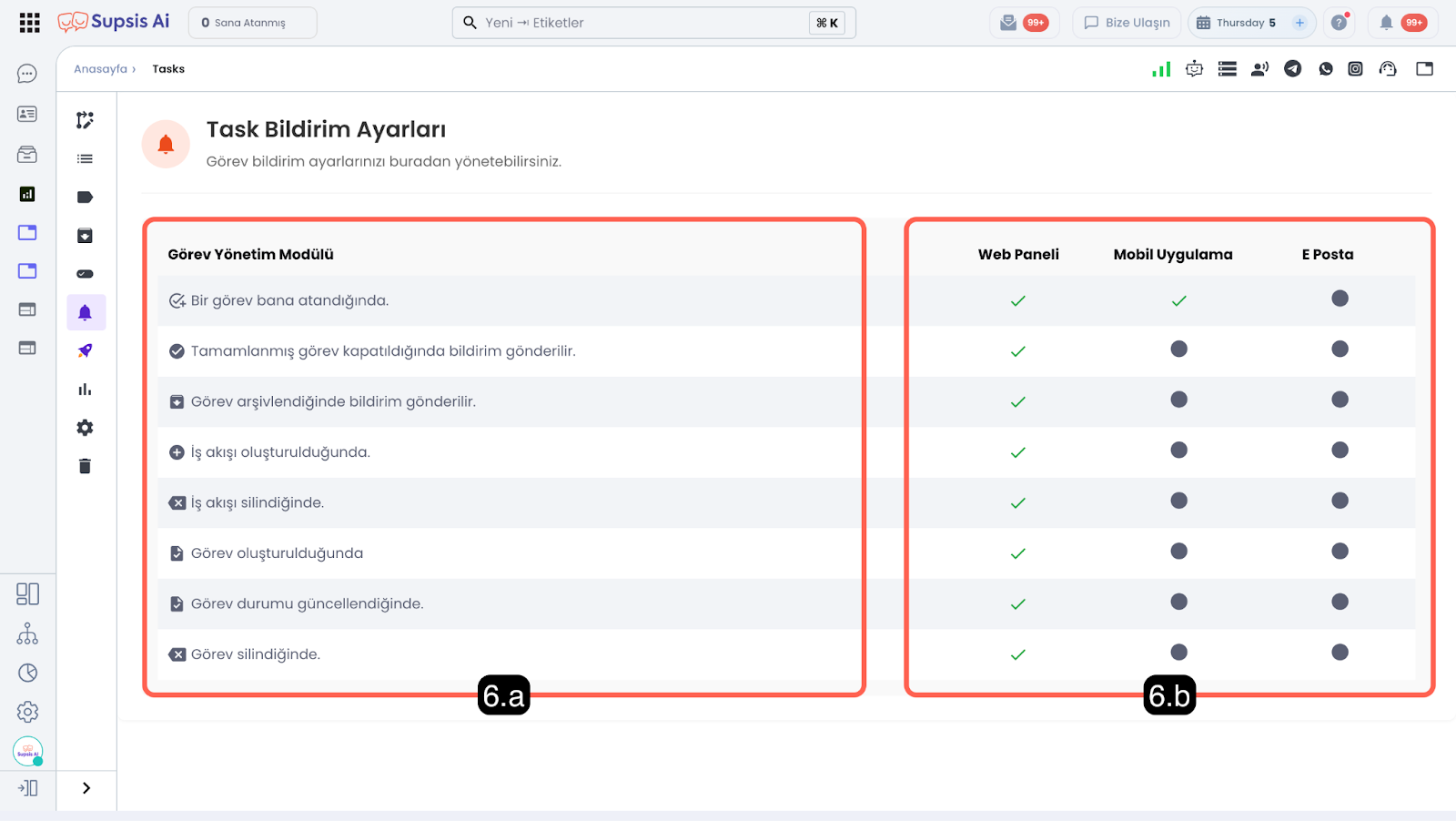Go to Anasayfa breadcrumb link
This screenshot has height=821, width=1456.
100,69
